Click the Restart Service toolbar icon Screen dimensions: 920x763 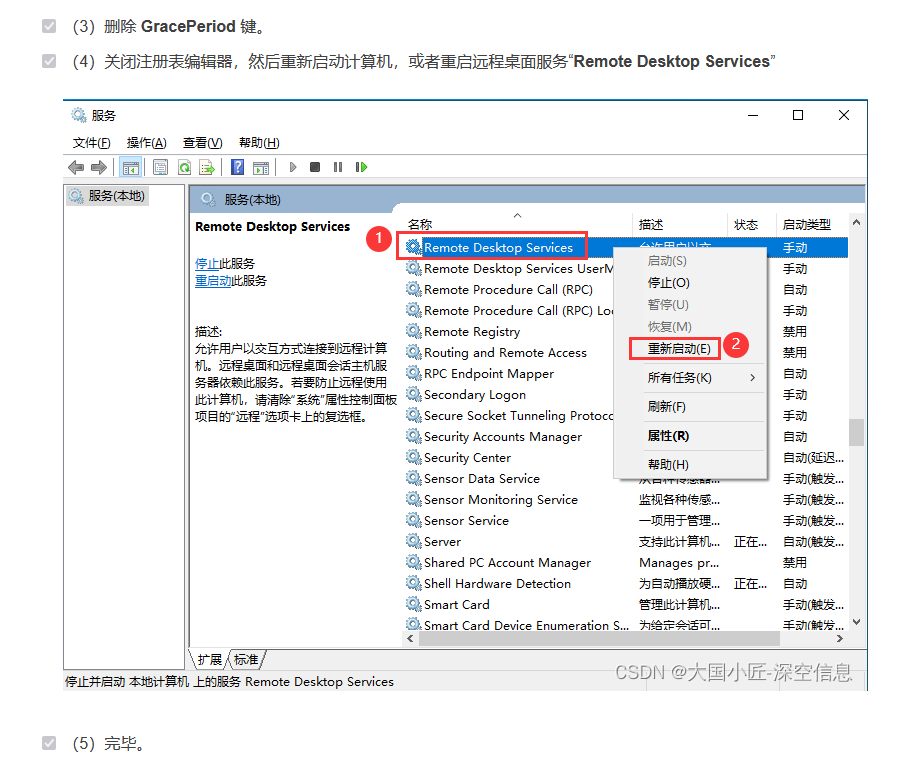coord(361,167)
